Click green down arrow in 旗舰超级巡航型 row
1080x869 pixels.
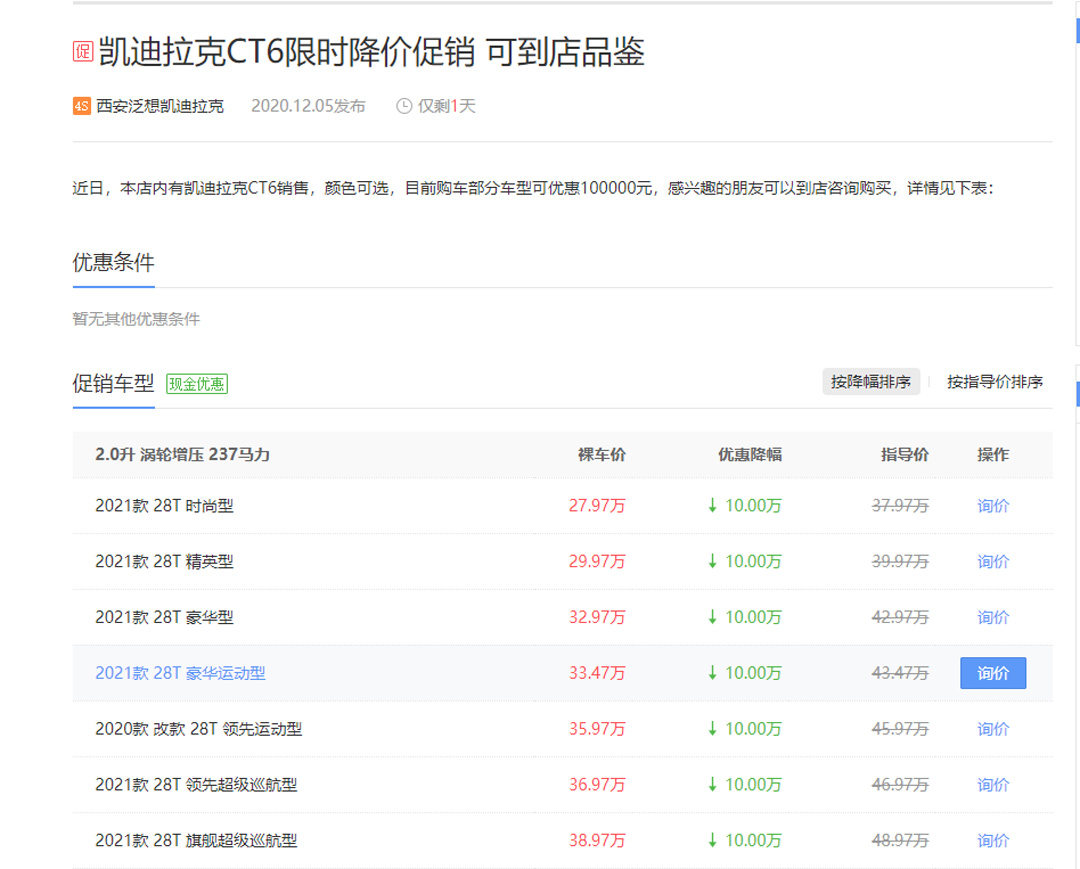(x=712, y=841)
